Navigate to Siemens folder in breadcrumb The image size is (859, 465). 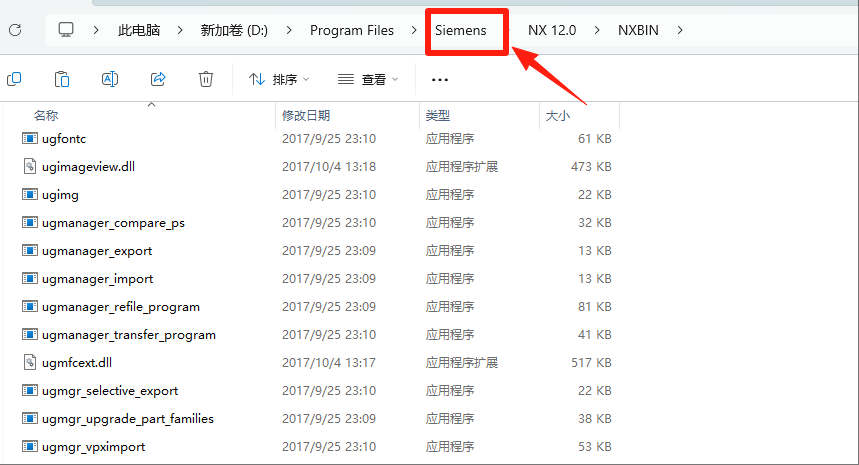coord(460,30)
